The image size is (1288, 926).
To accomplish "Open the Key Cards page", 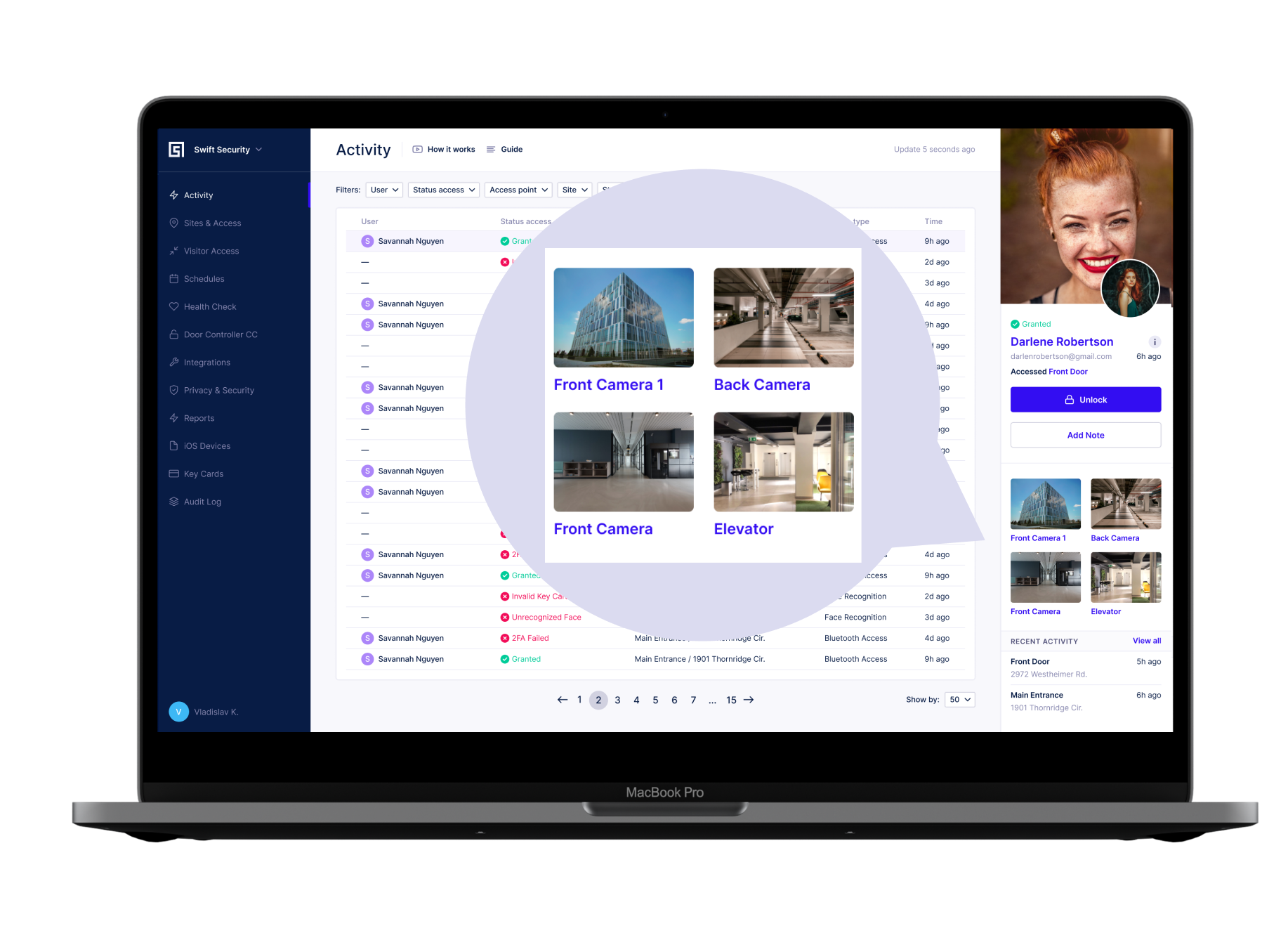I will (204, 474).
